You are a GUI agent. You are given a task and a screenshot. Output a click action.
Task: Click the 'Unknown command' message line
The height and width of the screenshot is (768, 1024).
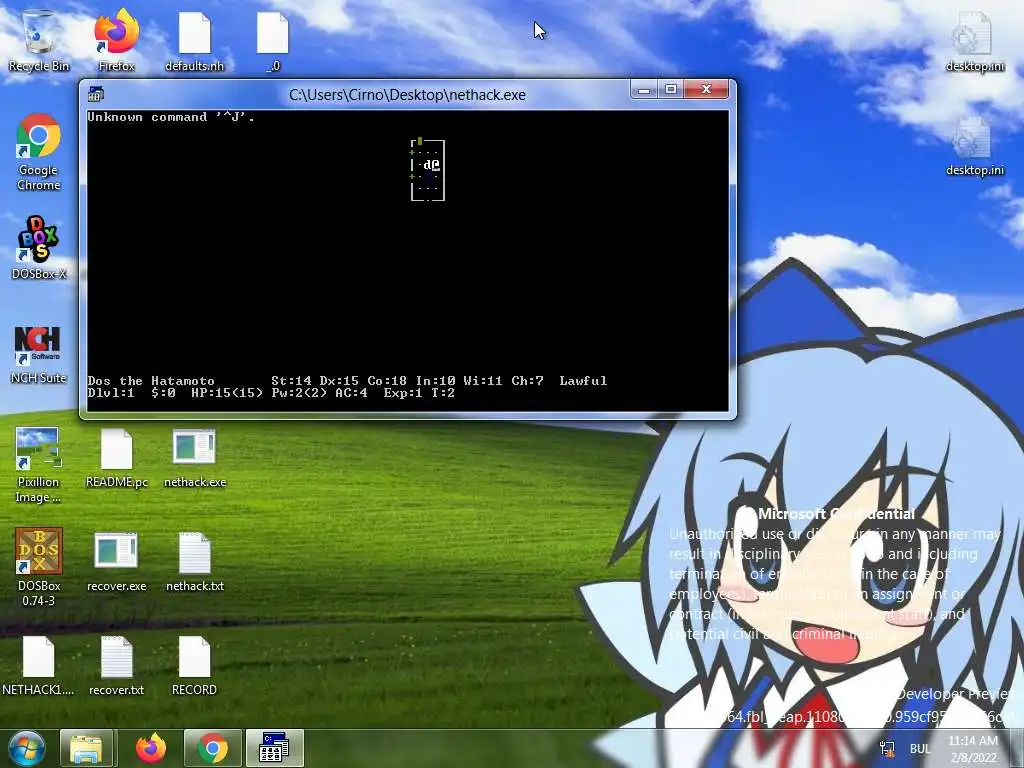[x=171, y=118]
